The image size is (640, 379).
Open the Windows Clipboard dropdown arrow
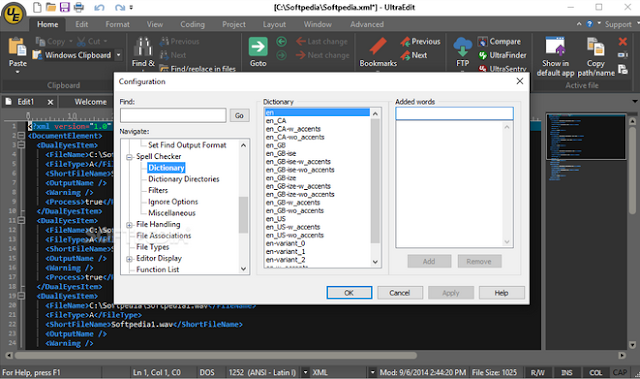(118, 55)
